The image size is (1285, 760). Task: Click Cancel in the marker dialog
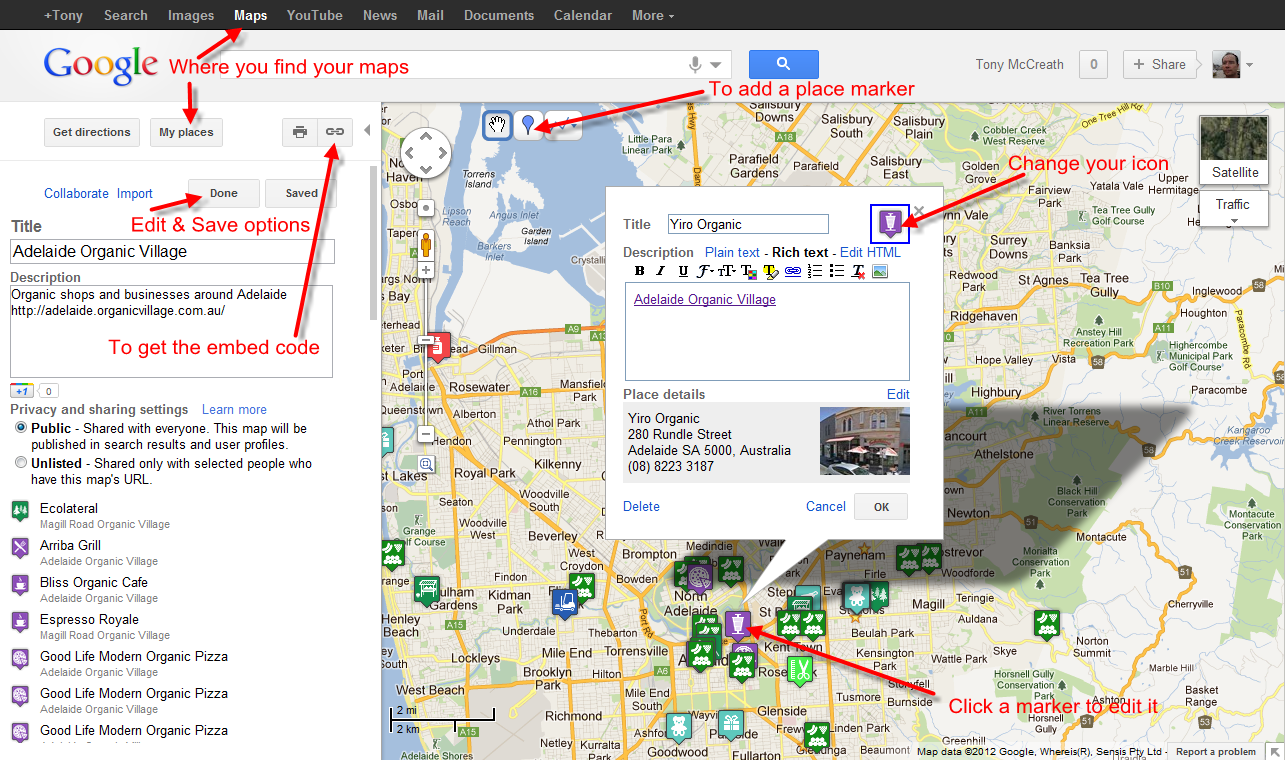point(826,506)
